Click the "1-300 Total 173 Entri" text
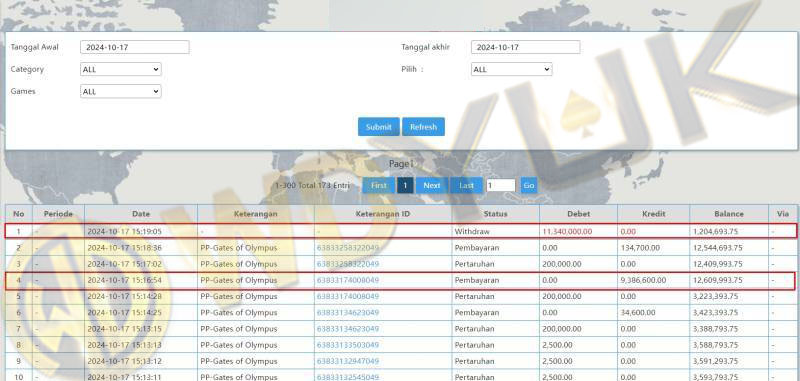The width and height of the screenshot is (800, 381). [x=312, y=186]
